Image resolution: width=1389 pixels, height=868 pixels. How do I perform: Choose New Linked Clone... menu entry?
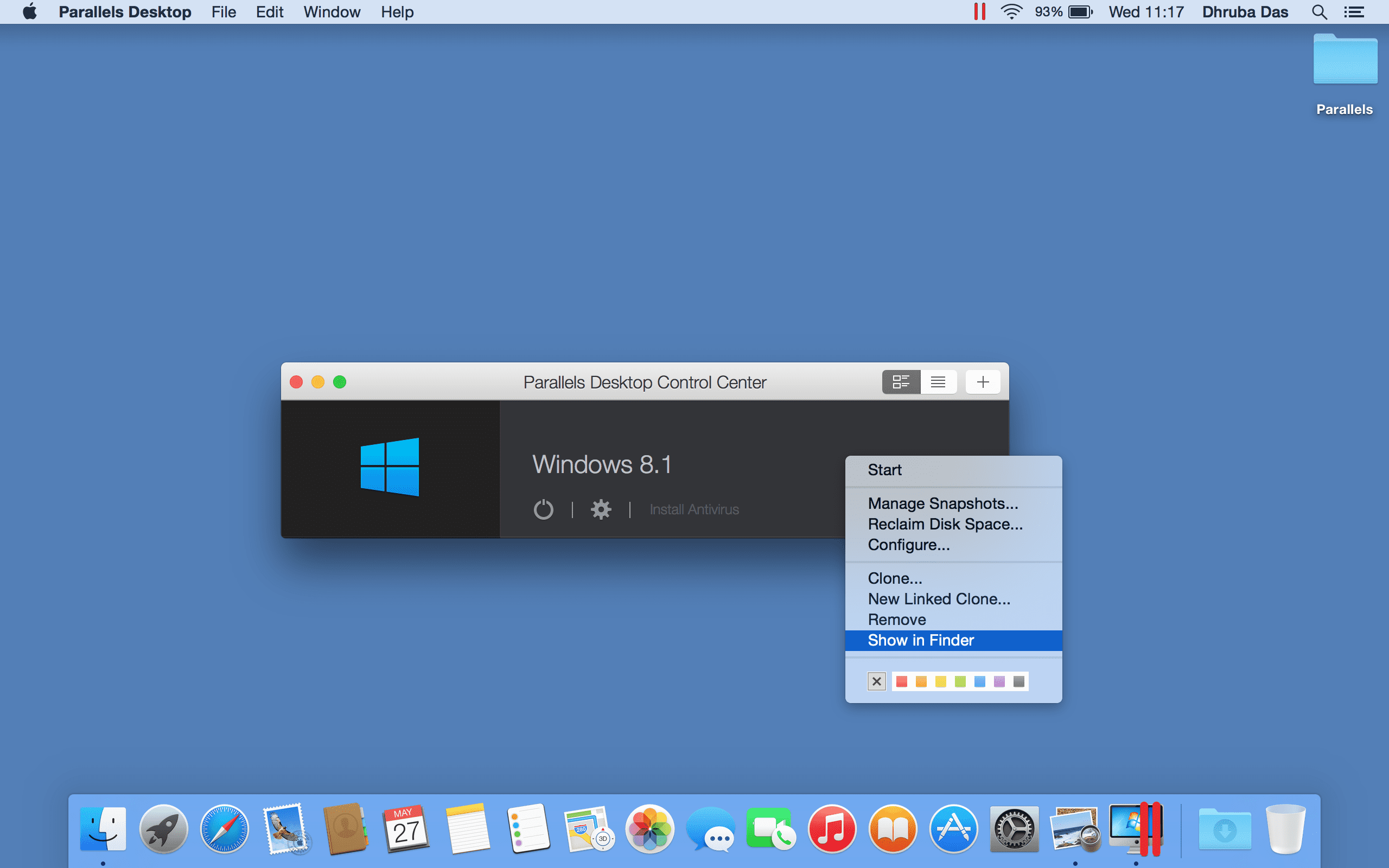953,599
